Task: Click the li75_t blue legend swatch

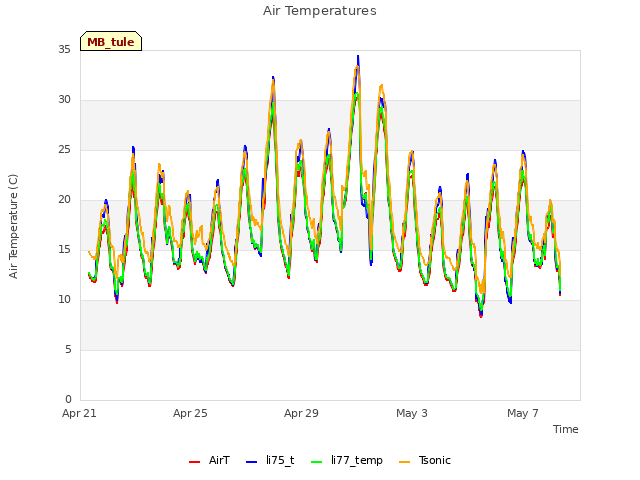Action: 251,462
